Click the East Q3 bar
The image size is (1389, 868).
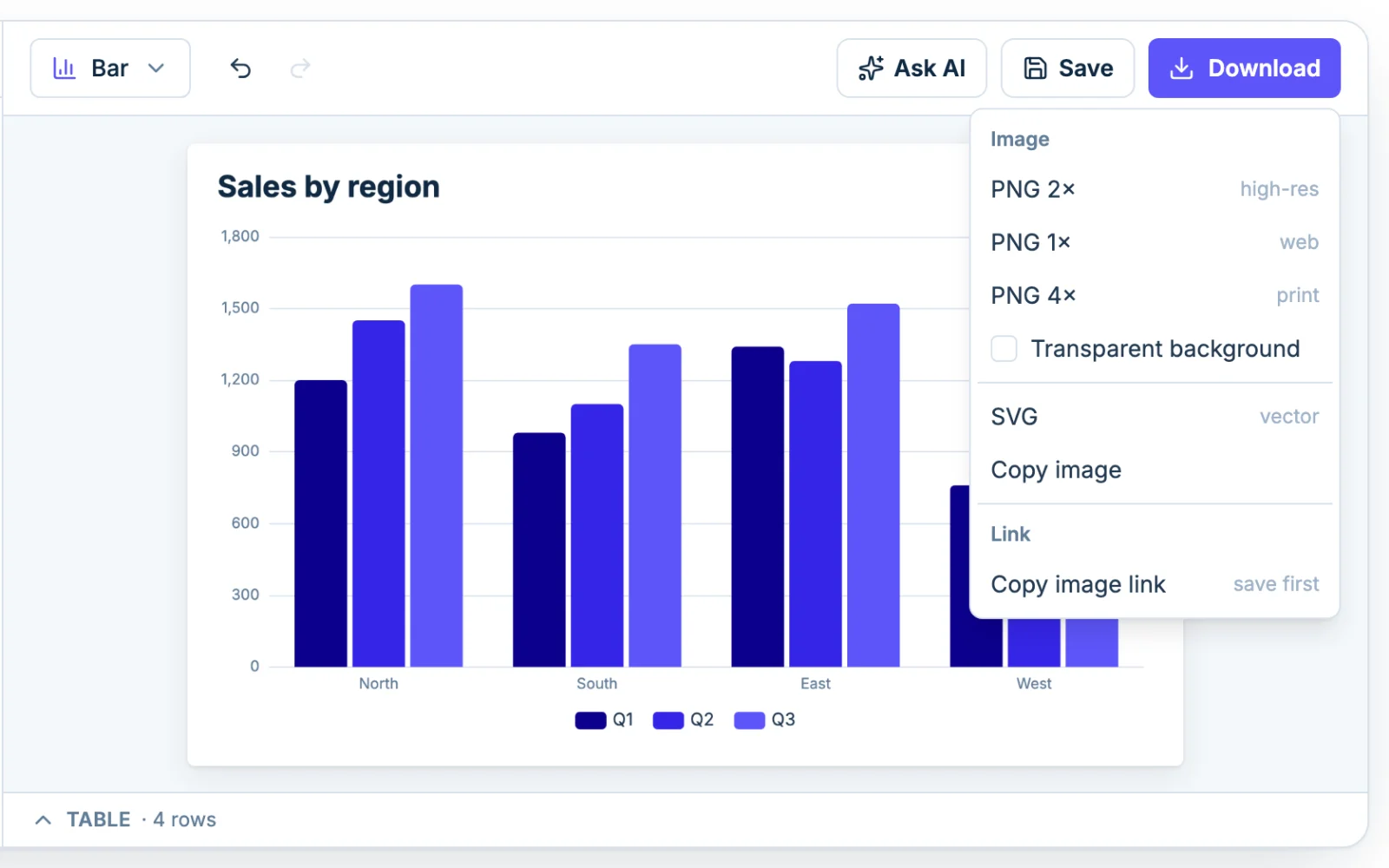point(873,485)
